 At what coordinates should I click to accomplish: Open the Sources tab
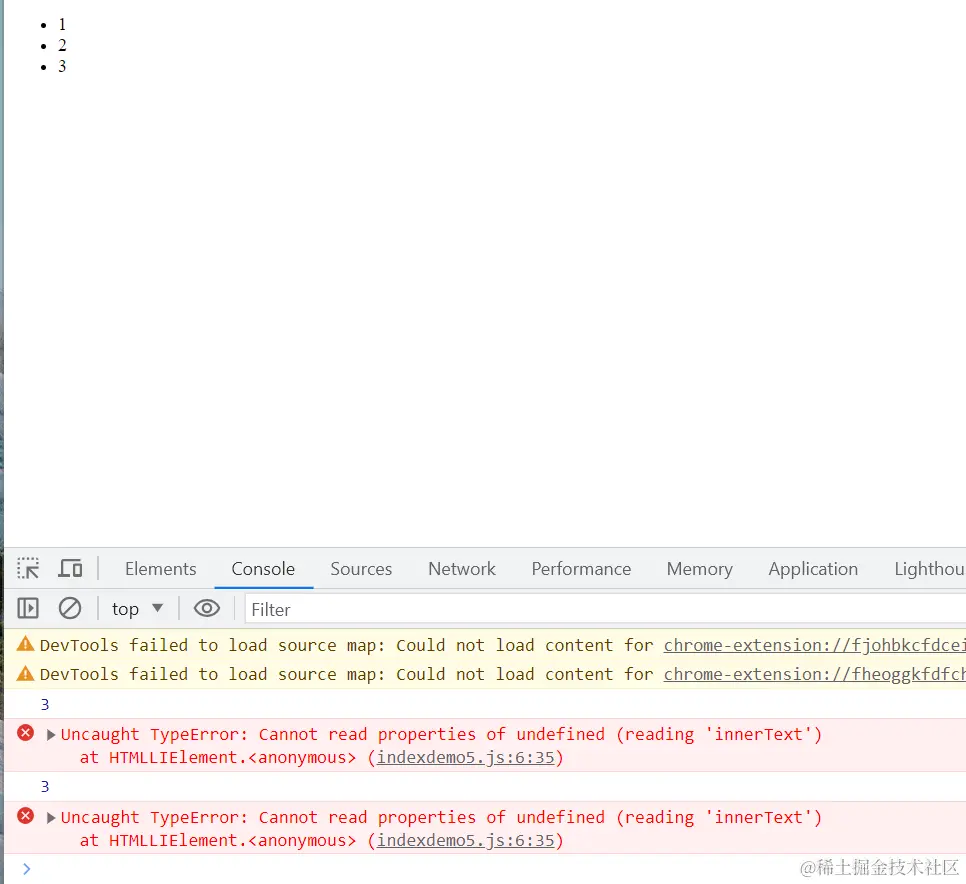coord(361,569)
